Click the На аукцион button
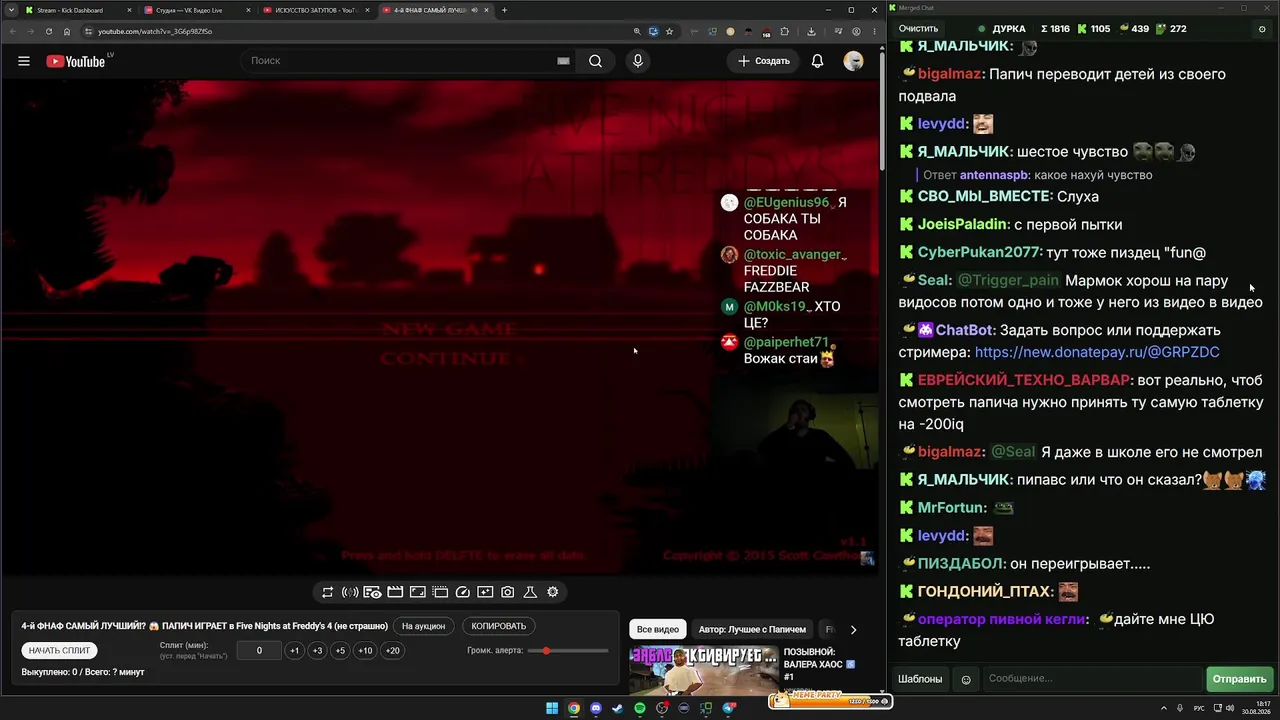 pyautogui.click(x=423, y=626)
